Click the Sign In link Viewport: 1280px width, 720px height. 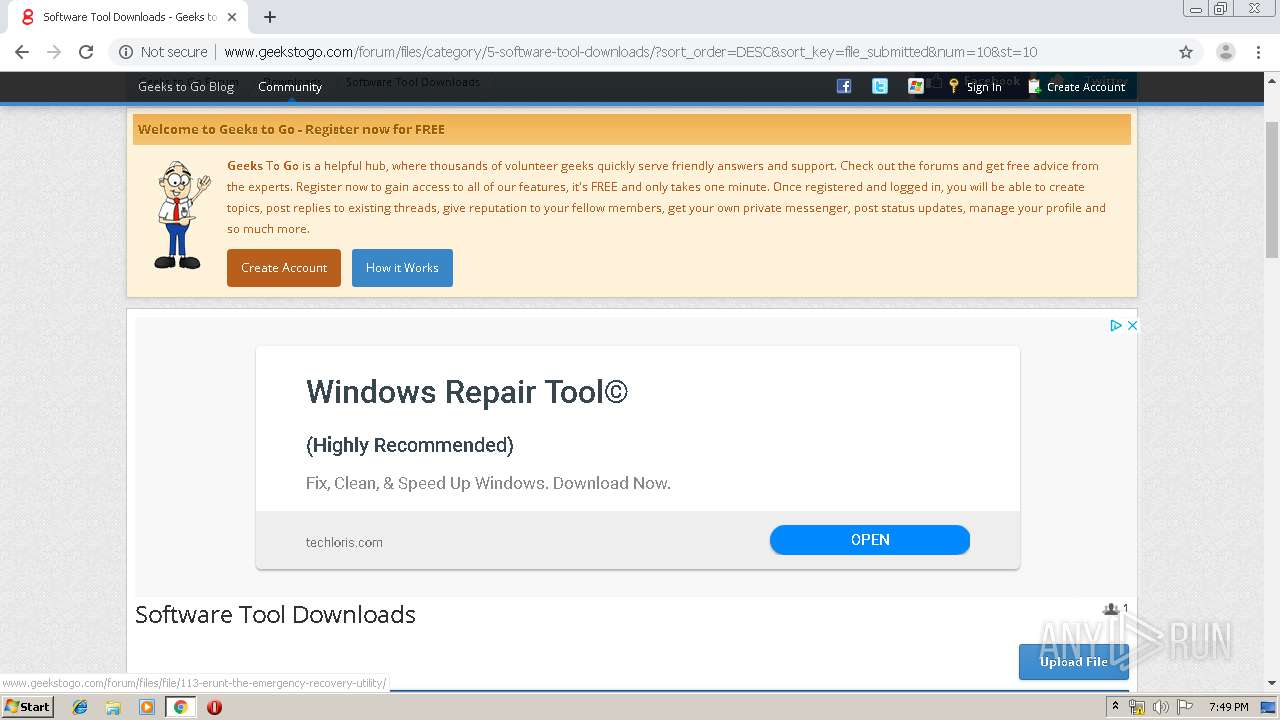pyautogui.click(x=975, y=87)
